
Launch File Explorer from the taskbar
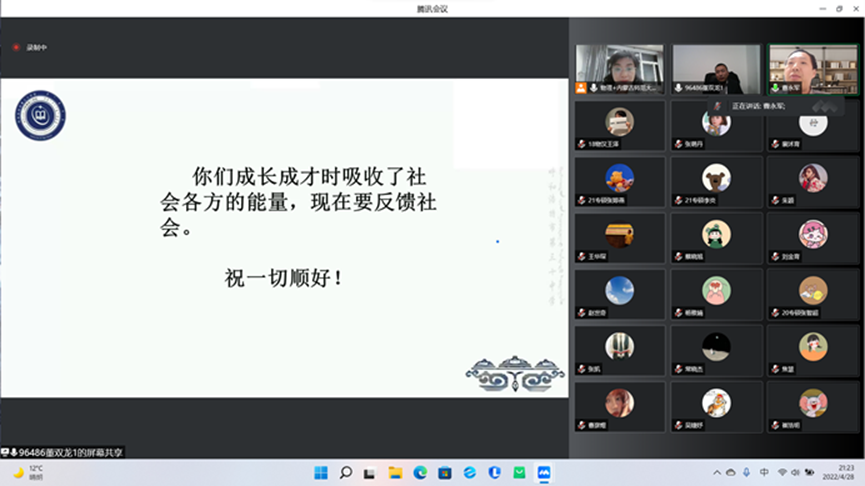pyautogui.click(x=395, y=472)
